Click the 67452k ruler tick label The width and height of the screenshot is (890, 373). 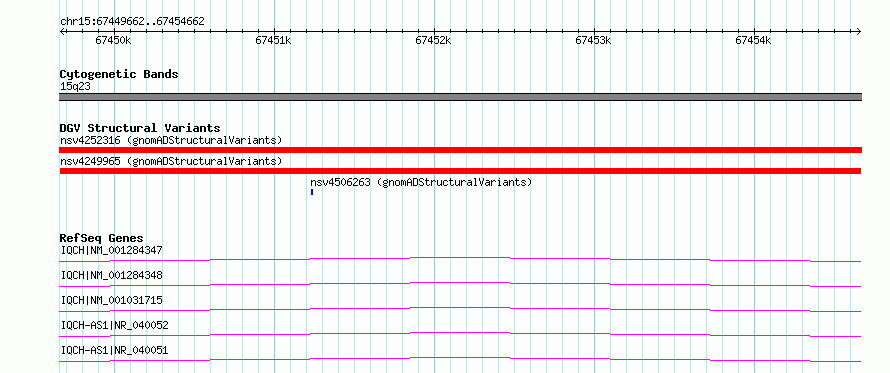(x=433, y=40)
